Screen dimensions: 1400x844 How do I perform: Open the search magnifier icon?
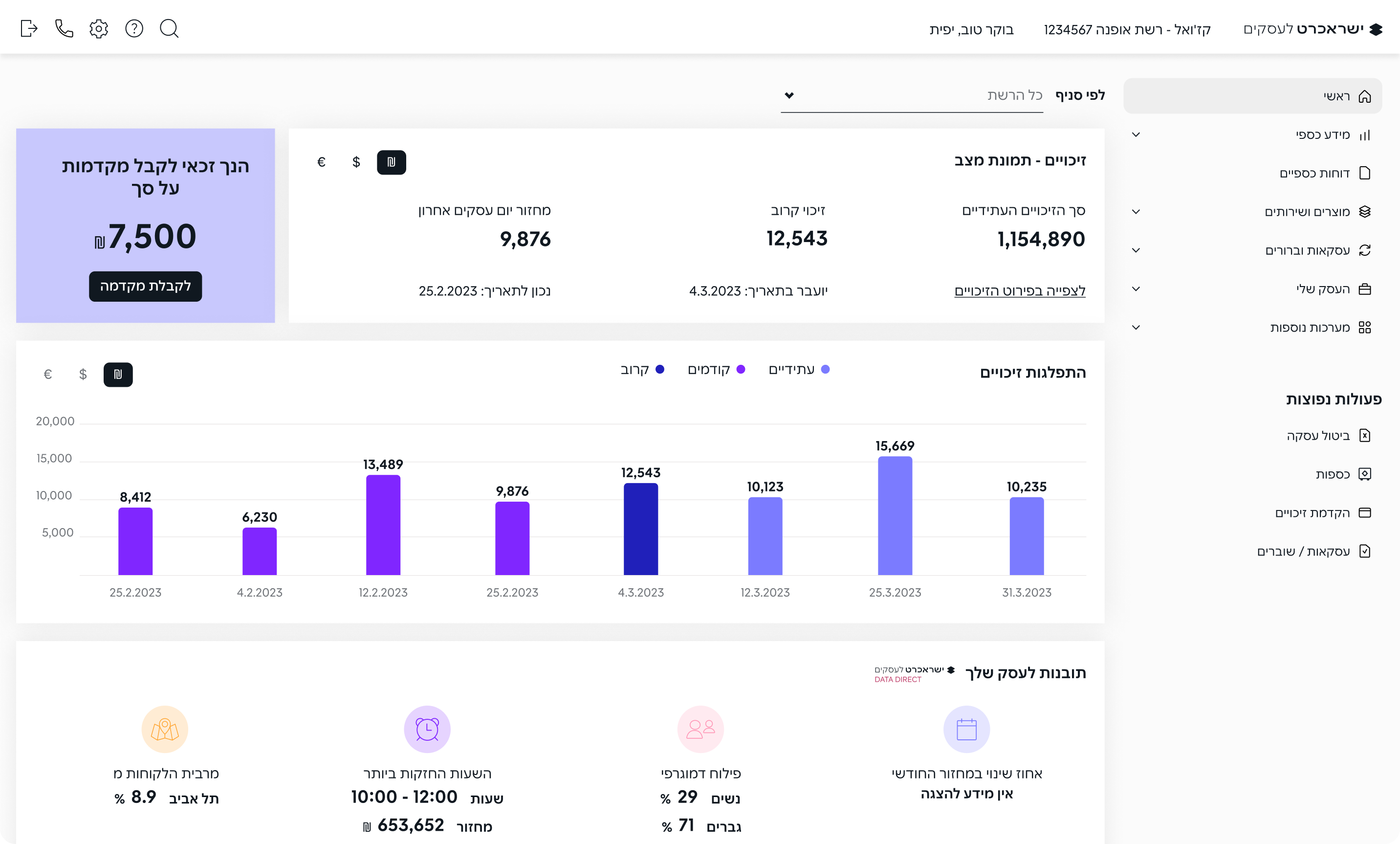[169, 28]
